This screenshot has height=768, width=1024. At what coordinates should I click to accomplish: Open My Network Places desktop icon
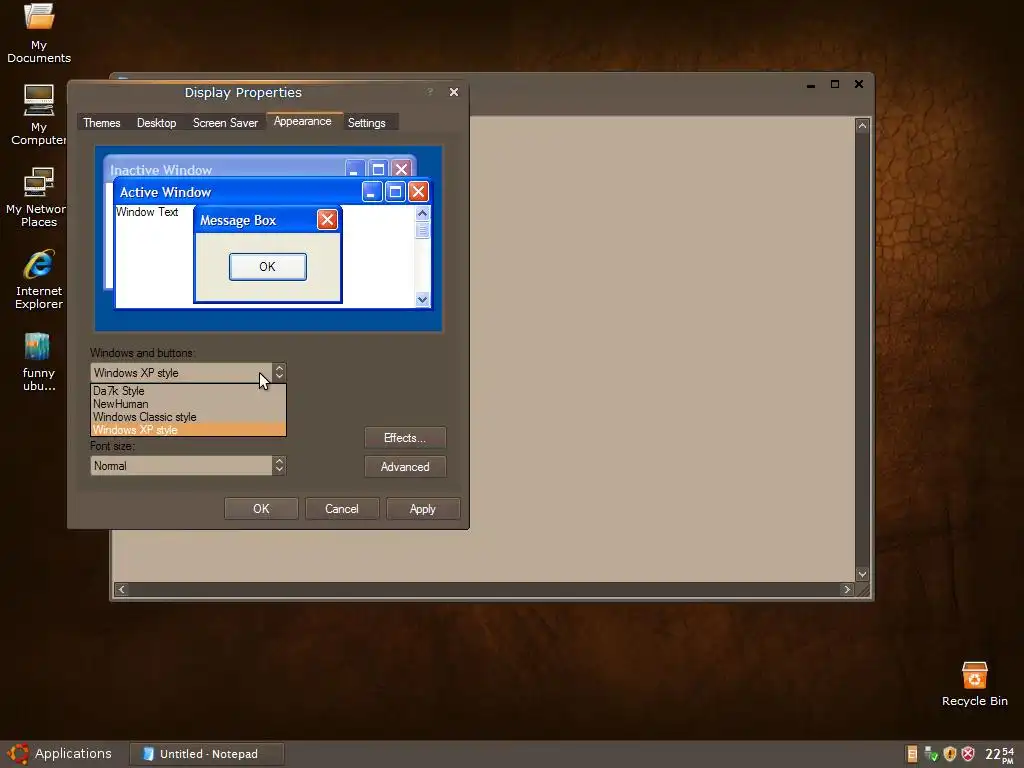[x=36, y=197]
